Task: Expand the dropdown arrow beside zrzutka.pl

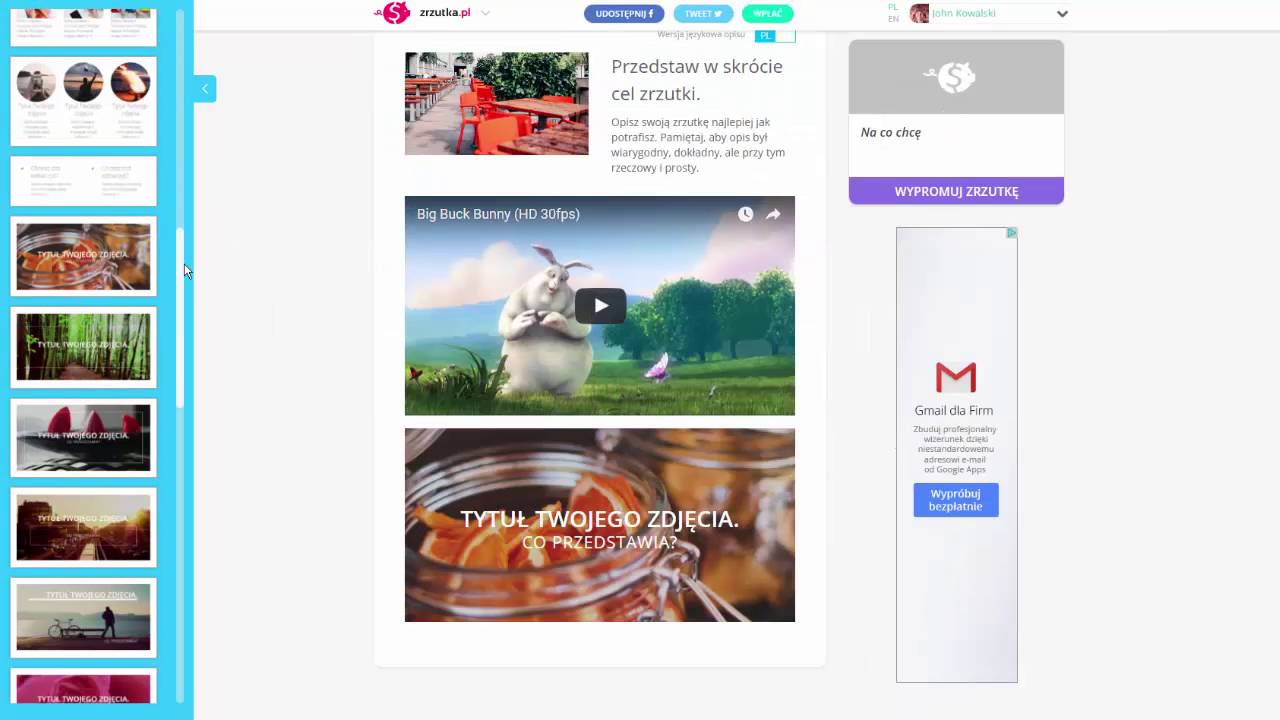Action: pos(485,13)
